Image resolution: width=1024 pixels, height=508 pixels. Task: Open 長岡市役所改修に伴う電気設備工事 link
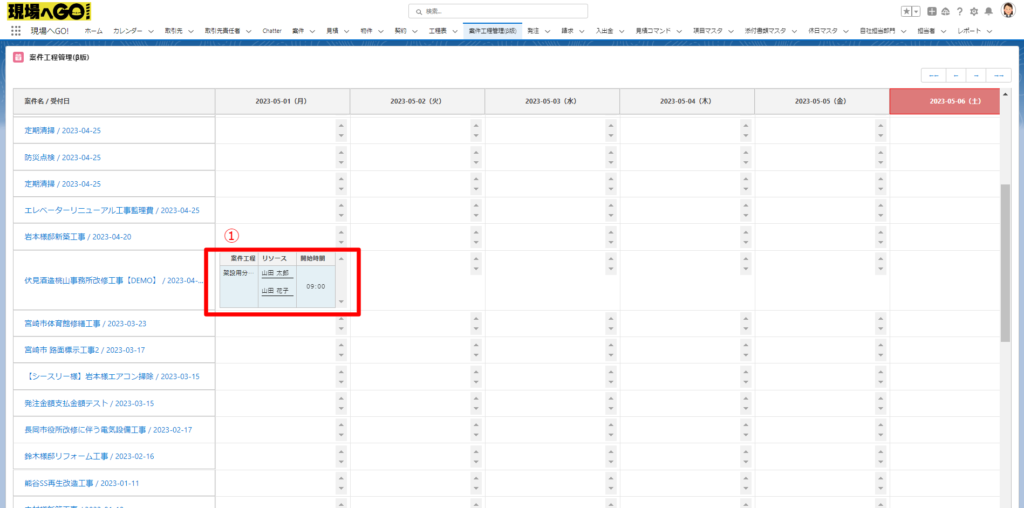(x=108, y=430)
